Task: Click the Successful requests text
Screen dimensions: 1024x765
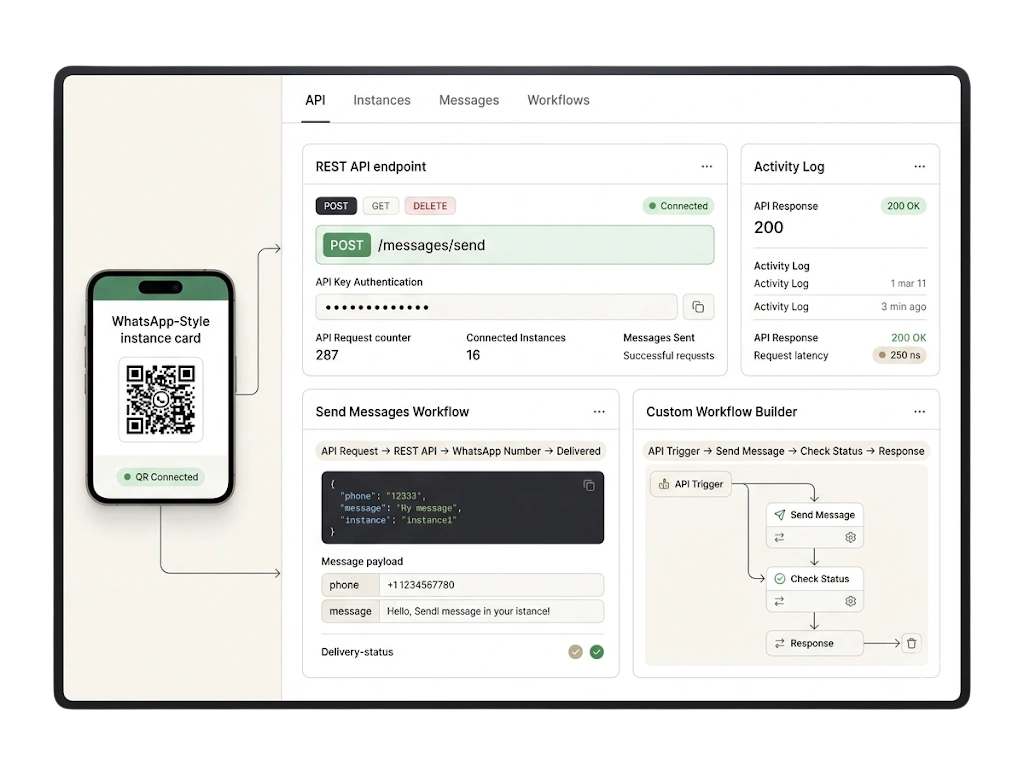Action: point(668,355)
